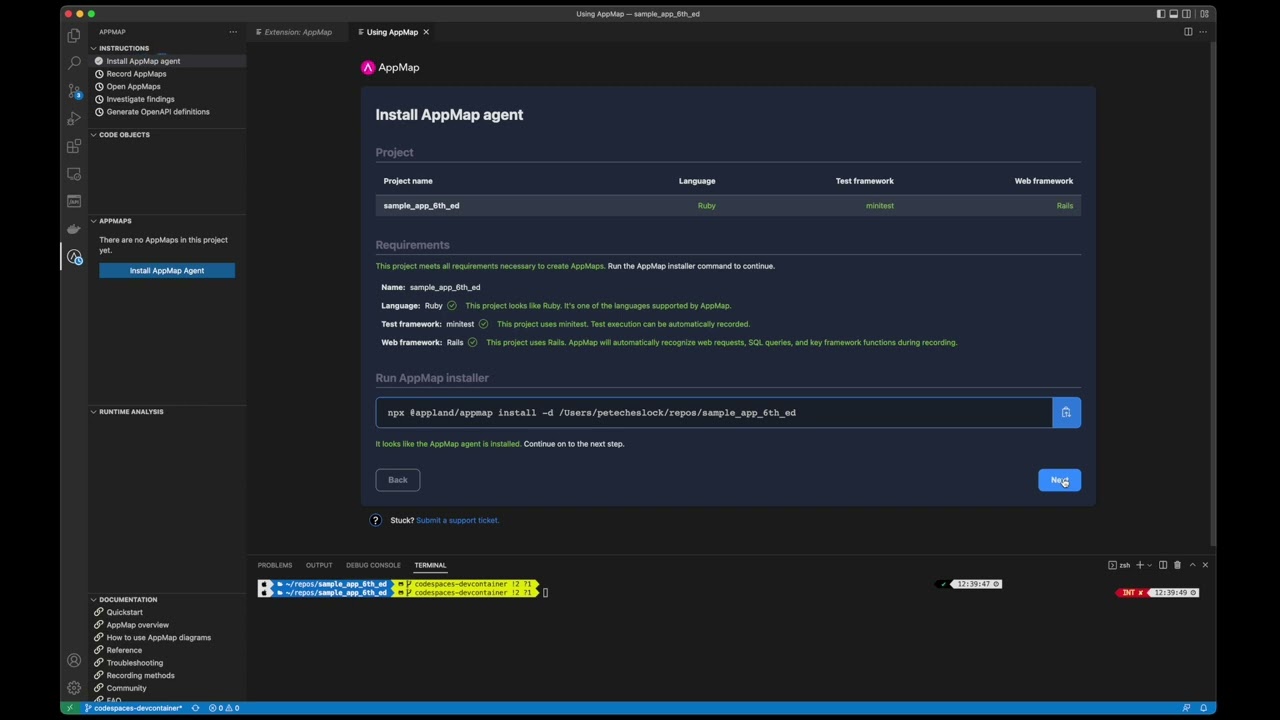The image size is (1280, 720).
Task: Click the blue Install AppMap Agent button
Action: 167,270
